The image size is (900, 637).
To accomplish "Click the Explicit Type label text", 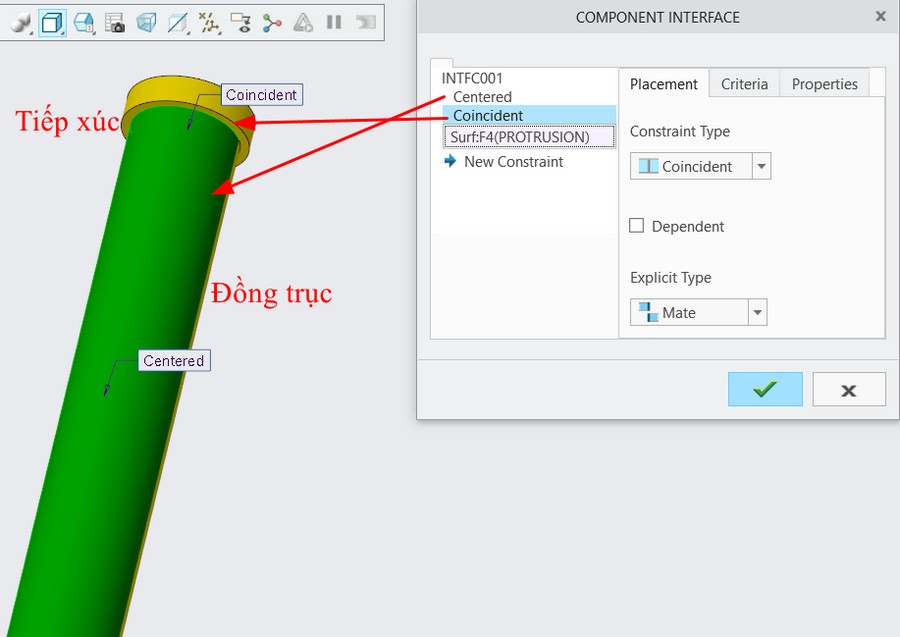I will [670, 278].
